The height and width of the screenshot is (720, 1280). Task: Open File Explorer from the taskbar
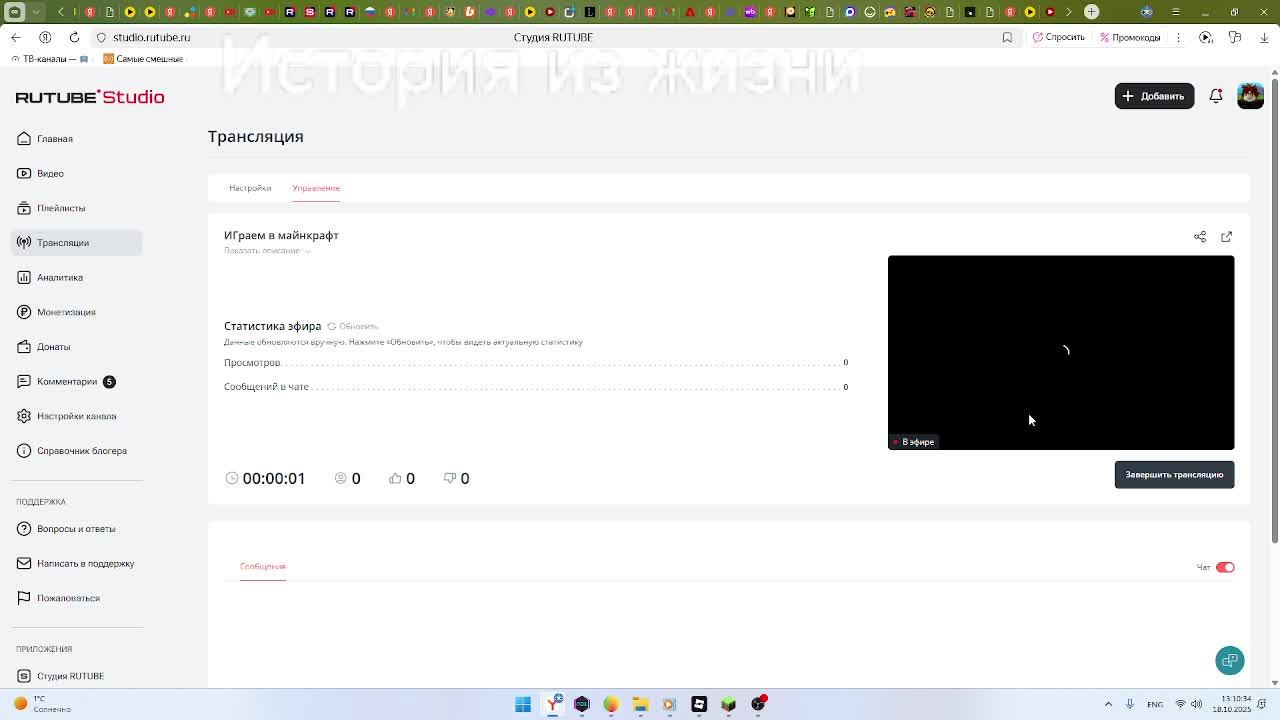point(640,704)
